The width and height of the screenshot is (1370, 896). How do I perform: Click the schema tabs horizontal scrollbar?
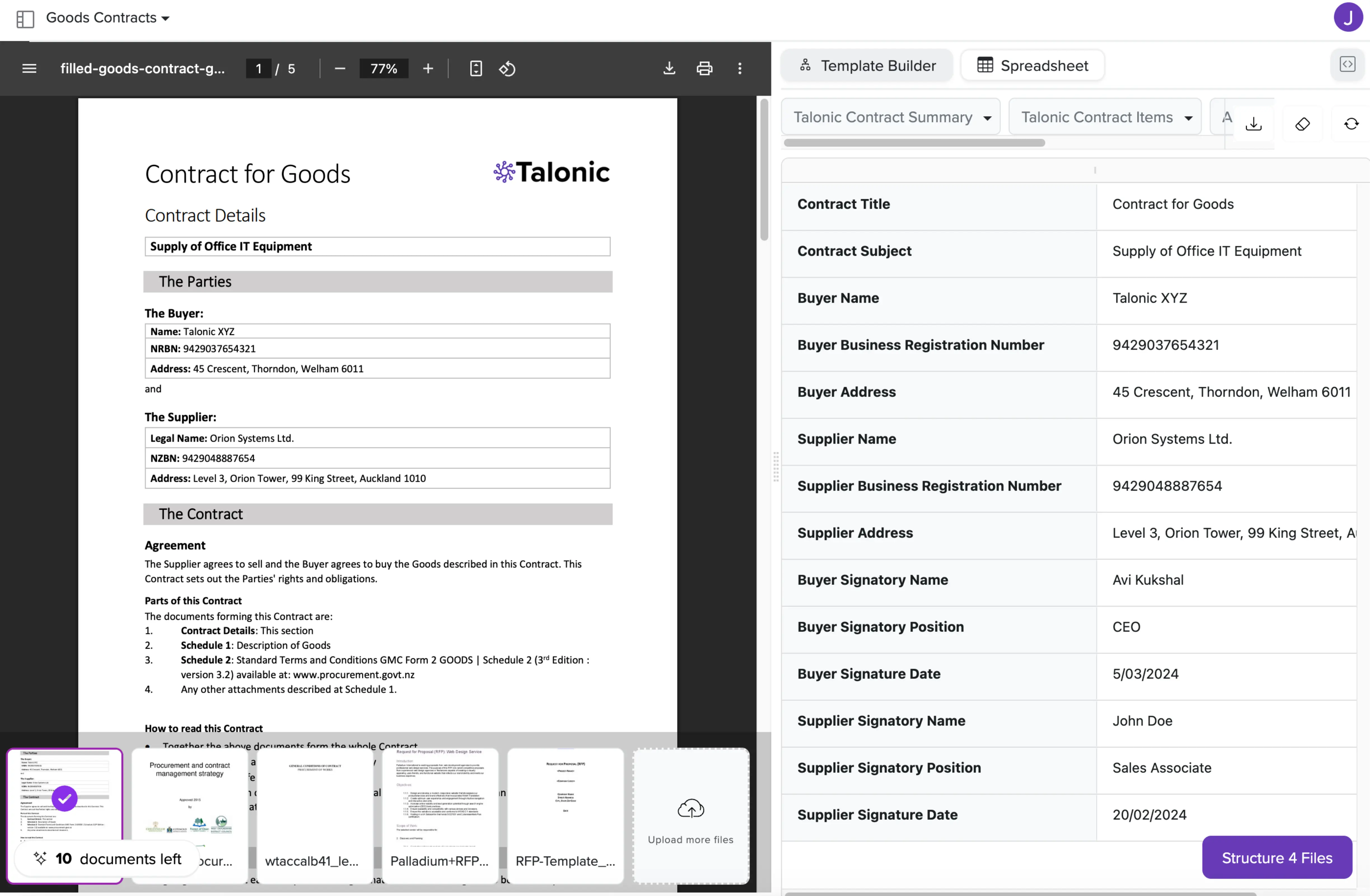[x=914, y=143]
